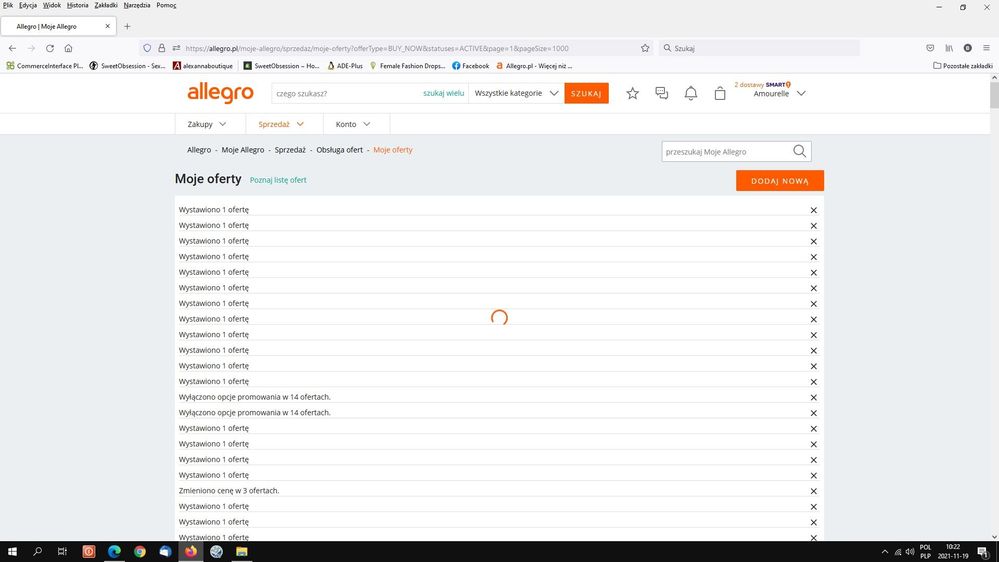Open the Allegro favorites star icon
The height and width of the screenshot is (562, 999).
click(632, 94)
